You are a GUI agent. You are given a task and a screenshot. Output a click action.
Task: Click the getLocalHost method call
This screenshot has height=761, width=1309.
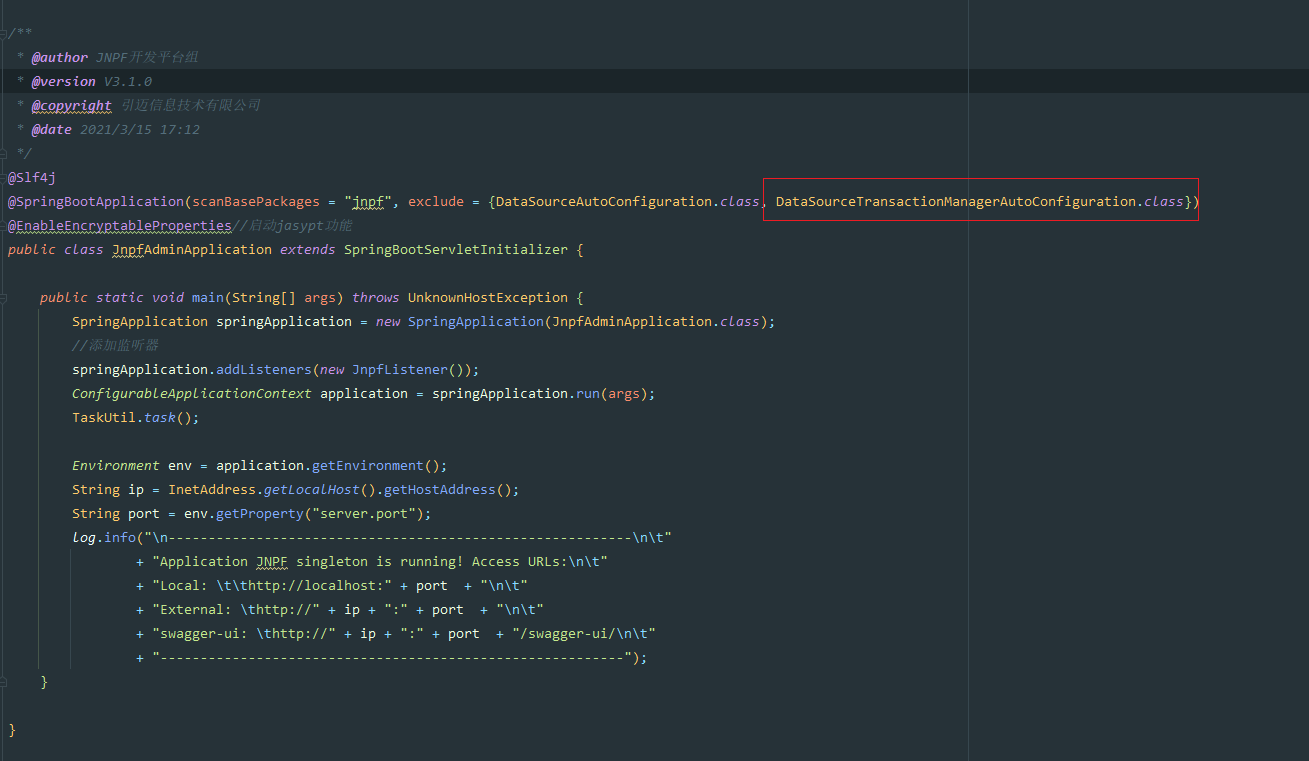tap(307, 490)
